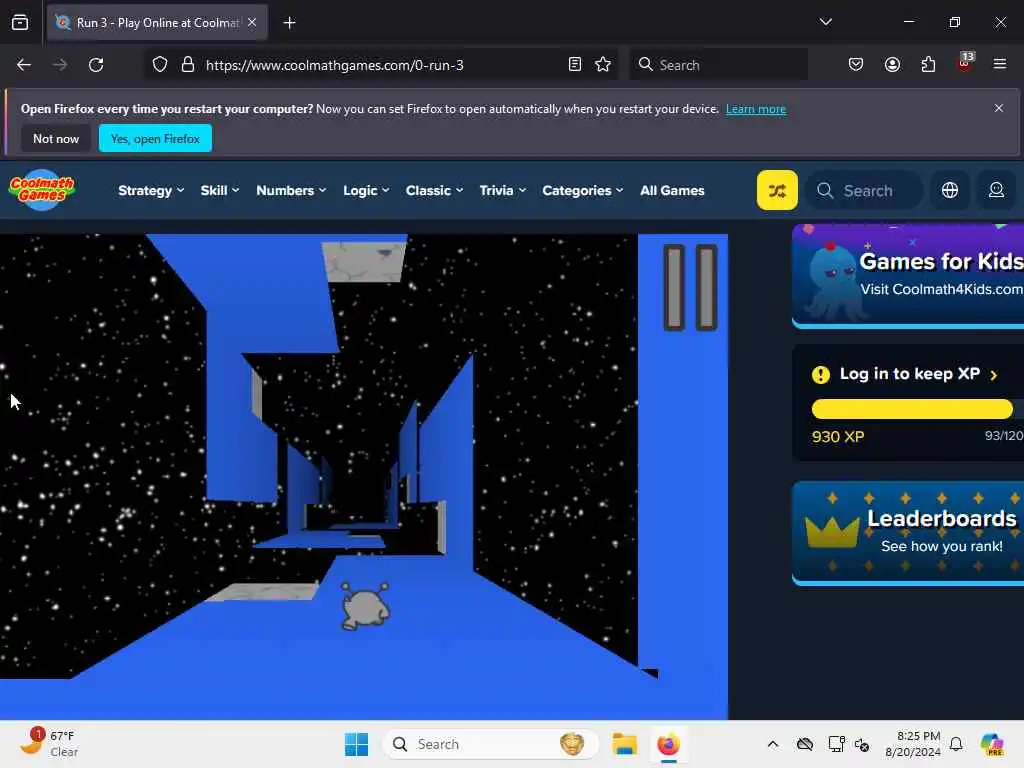Click the yellow random game shuffle icon

coord(777,190)
